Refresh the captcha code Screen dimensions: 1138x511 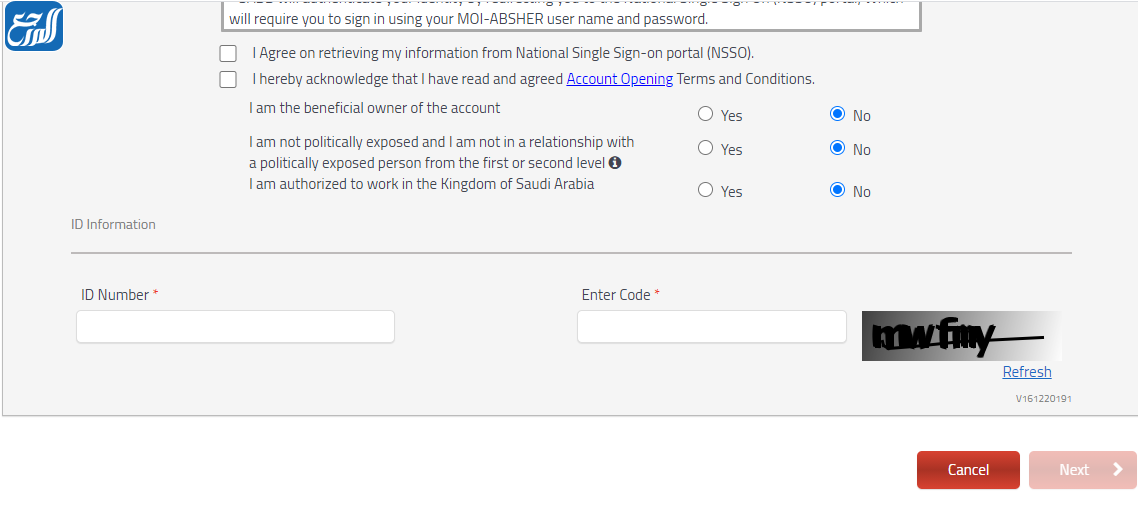coord(1027,372)
